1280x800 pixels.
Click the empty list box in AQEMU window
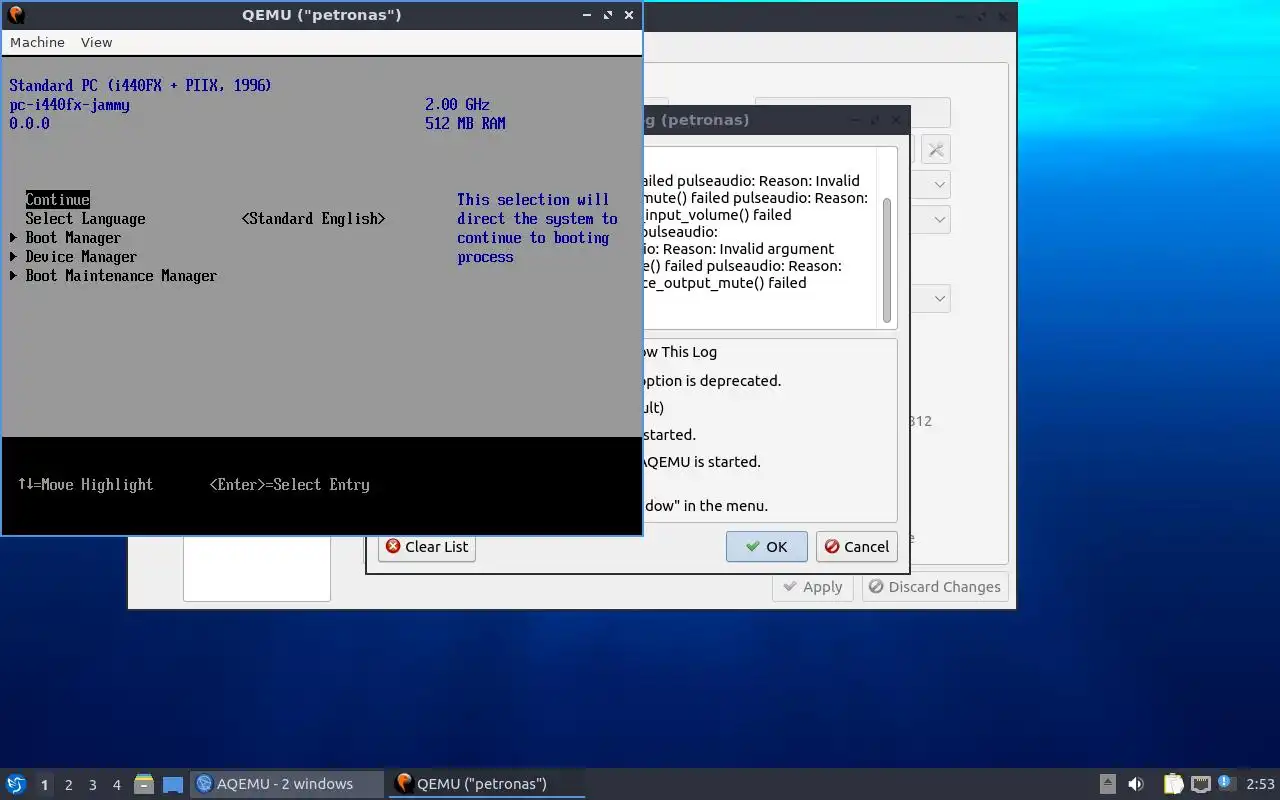pyautogui.click(x=256, y=568)
